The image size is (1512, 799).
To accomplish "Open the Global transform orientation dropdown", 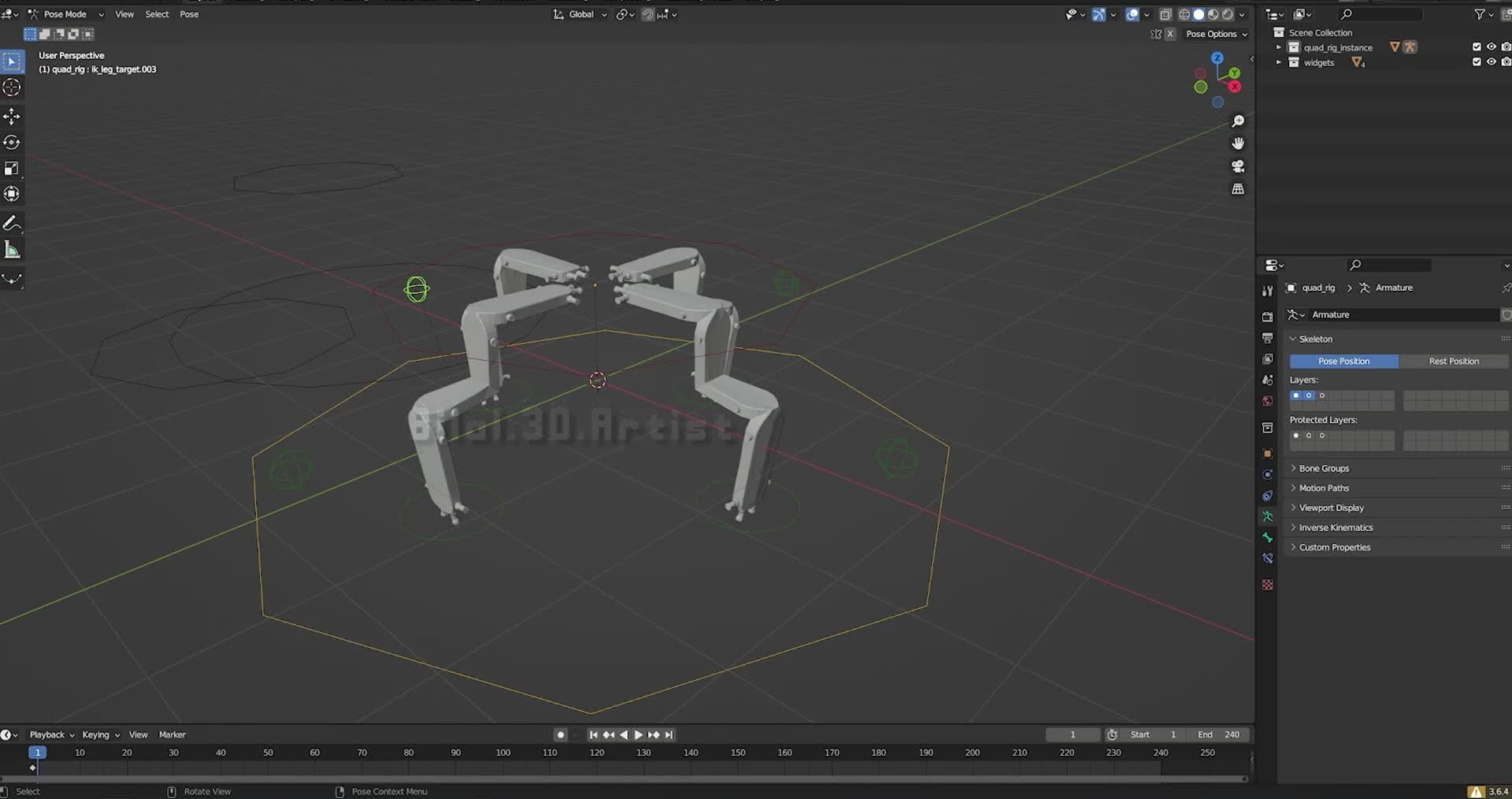I will (x=580, y=14).
